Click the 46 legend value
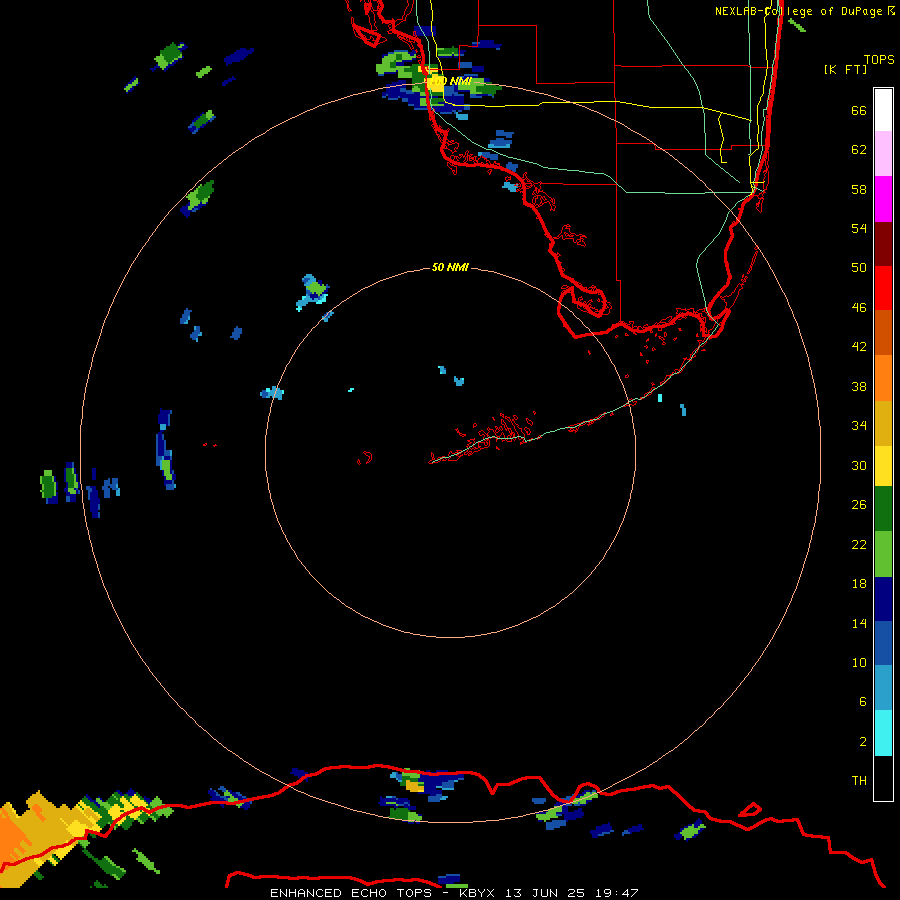This screenshot has width=900, height=900. [x=859, y=307]
